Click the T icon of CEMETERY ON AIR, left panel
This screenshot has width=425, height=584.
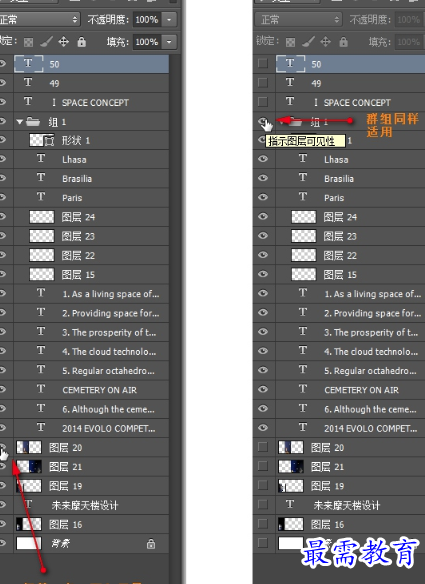pyautogui.click(x=41, y=389)
